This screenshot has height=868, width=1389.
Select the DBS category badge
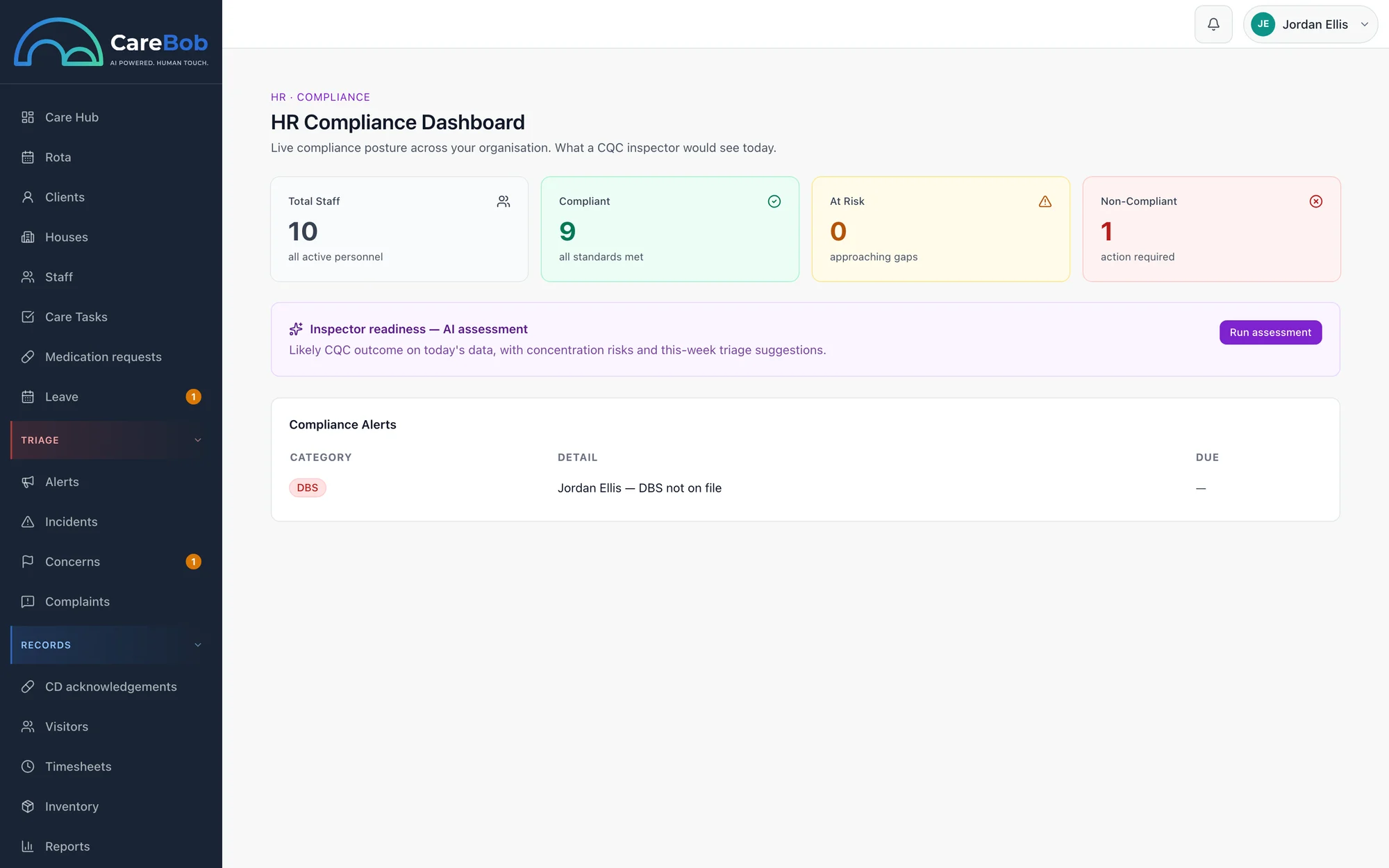coord(308,488)
